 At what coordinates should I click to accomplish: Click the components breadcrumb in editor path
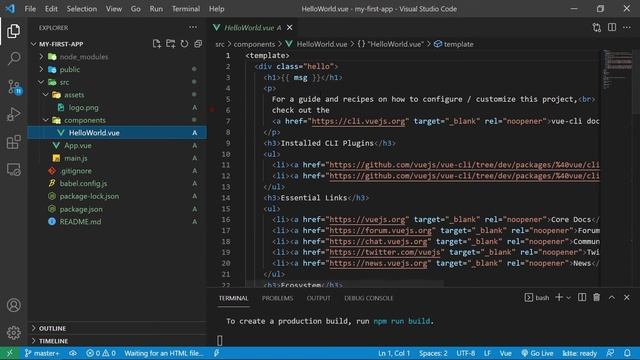[254, 44]
